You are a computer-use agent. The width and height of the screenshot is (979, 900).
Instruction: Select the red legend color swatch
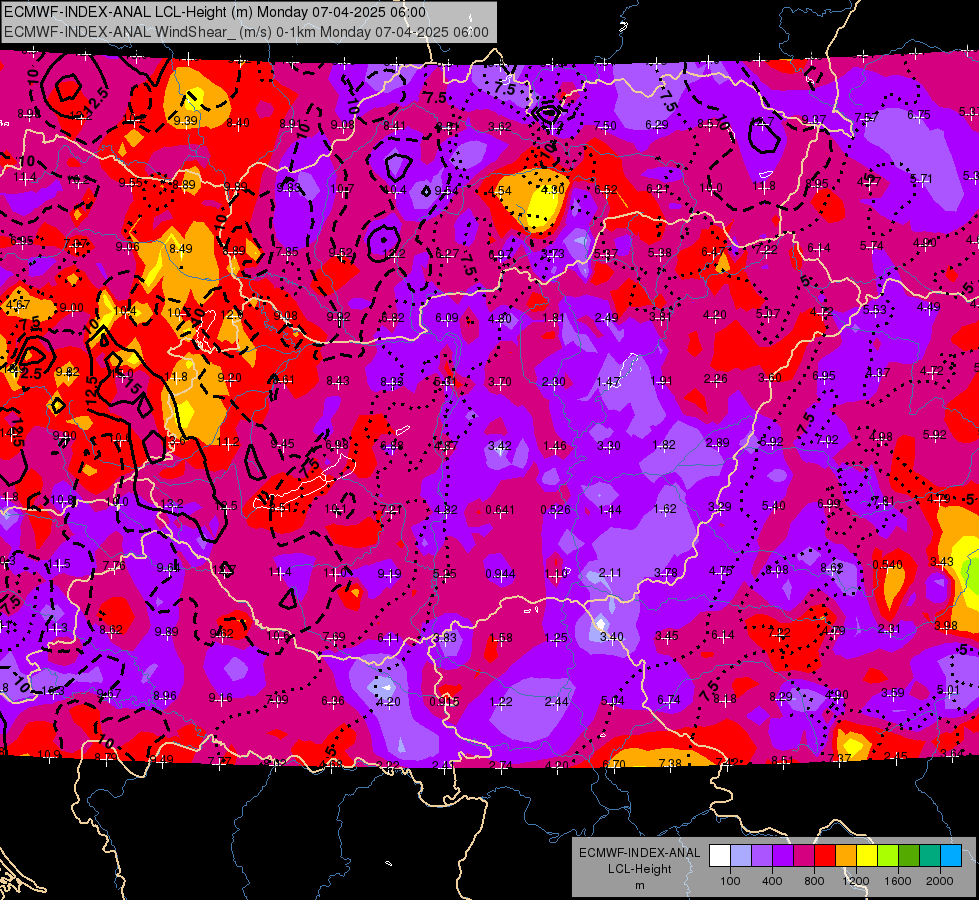click(x=825, y=856)
